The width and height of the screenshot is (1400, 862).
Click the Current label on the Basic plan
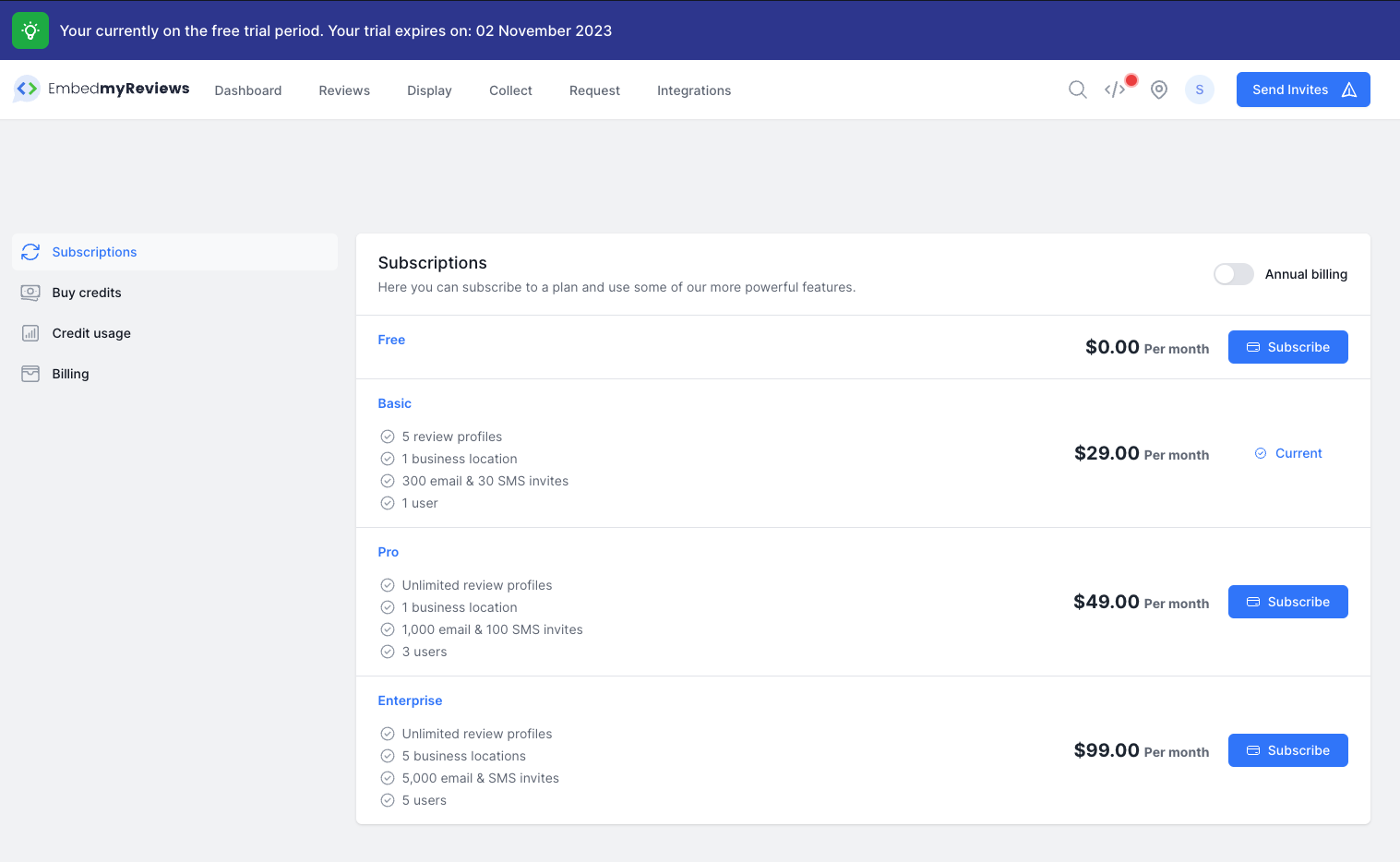(1288, 453)
